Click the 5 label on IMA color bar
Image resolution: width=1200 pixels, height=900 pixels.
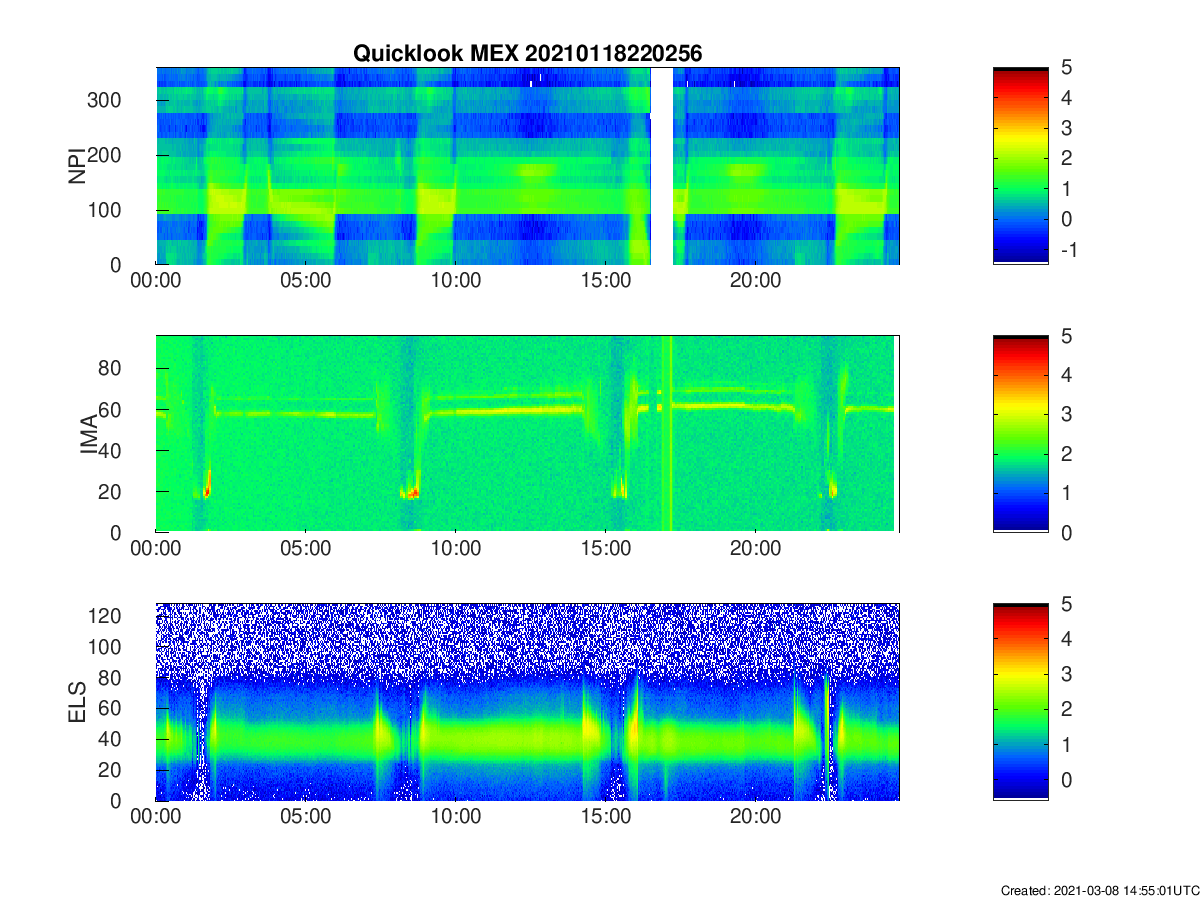(x=1066, y=336)
